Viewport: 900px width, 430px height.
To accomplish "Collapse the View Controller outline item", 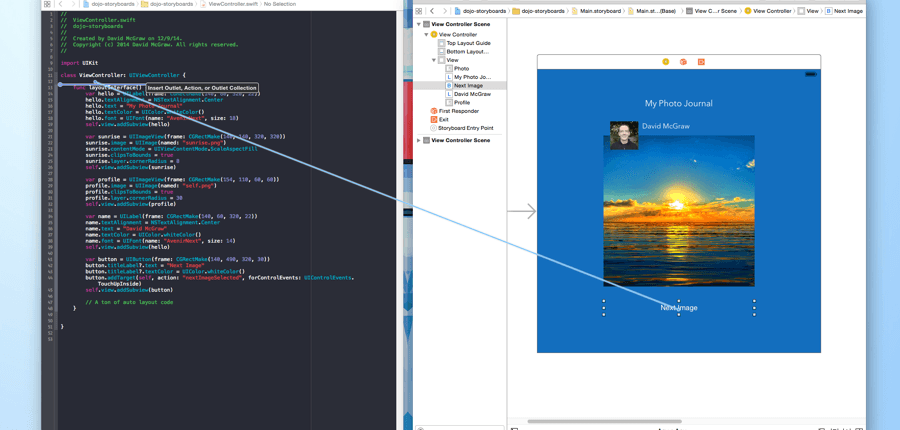I will 427,35.
